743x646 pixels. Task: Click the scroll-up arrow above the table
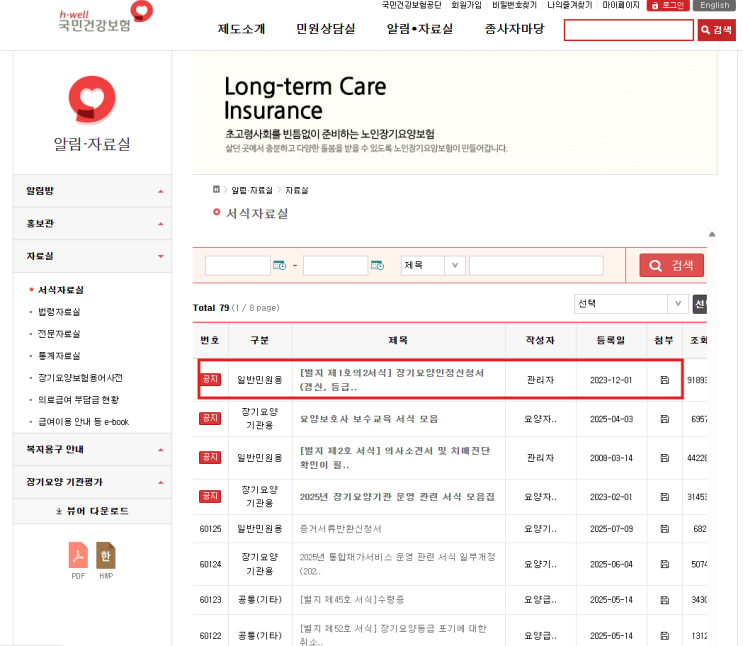(x=712, y=234)
